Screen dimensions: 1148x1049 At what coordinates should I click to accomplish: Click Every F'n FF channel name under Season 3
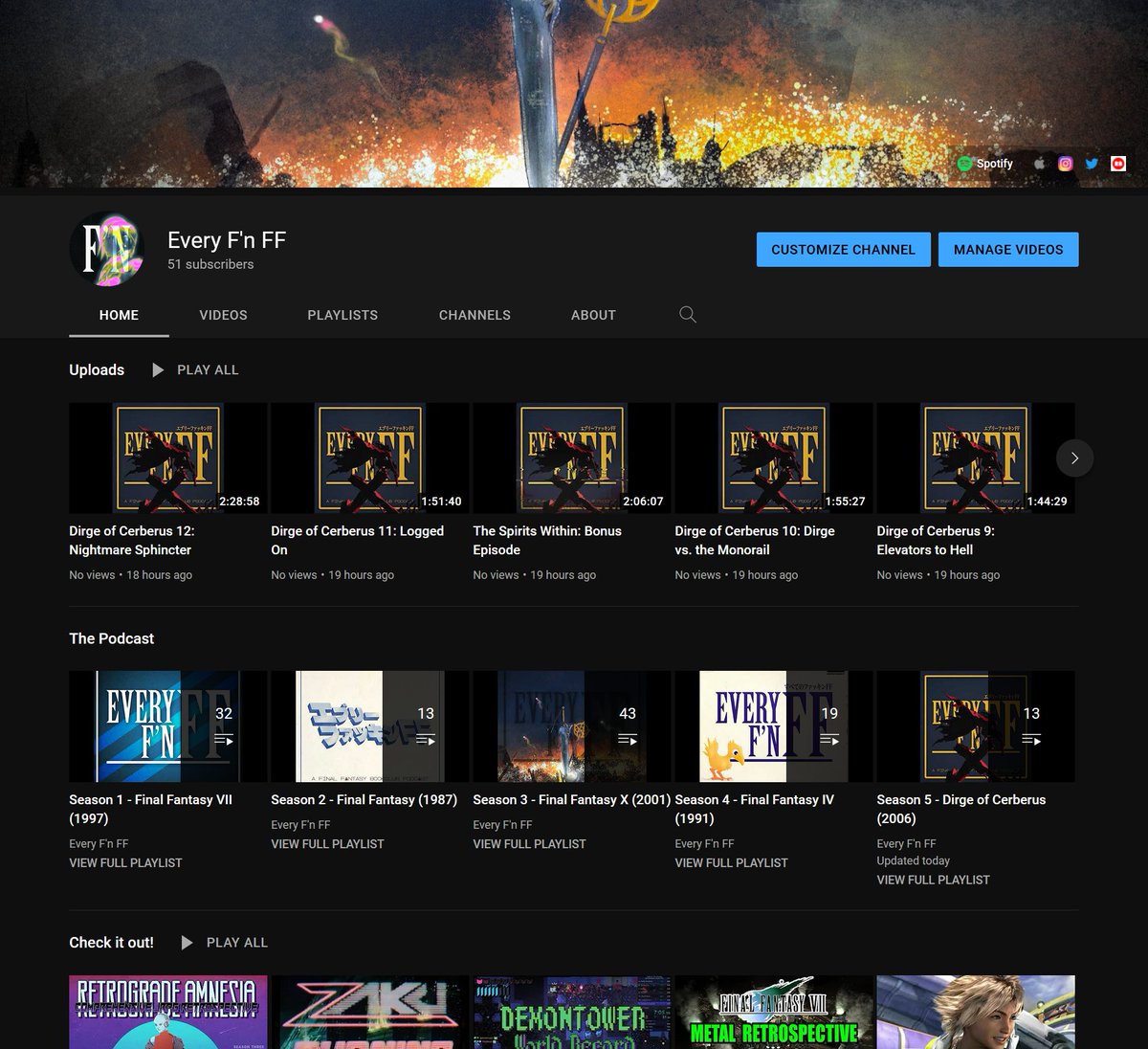tap(502, 825)
